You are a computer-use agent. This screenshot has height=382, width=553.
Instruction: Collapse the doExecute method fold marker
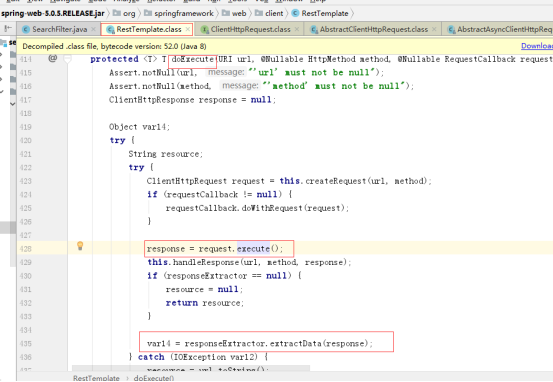[67, 59]
